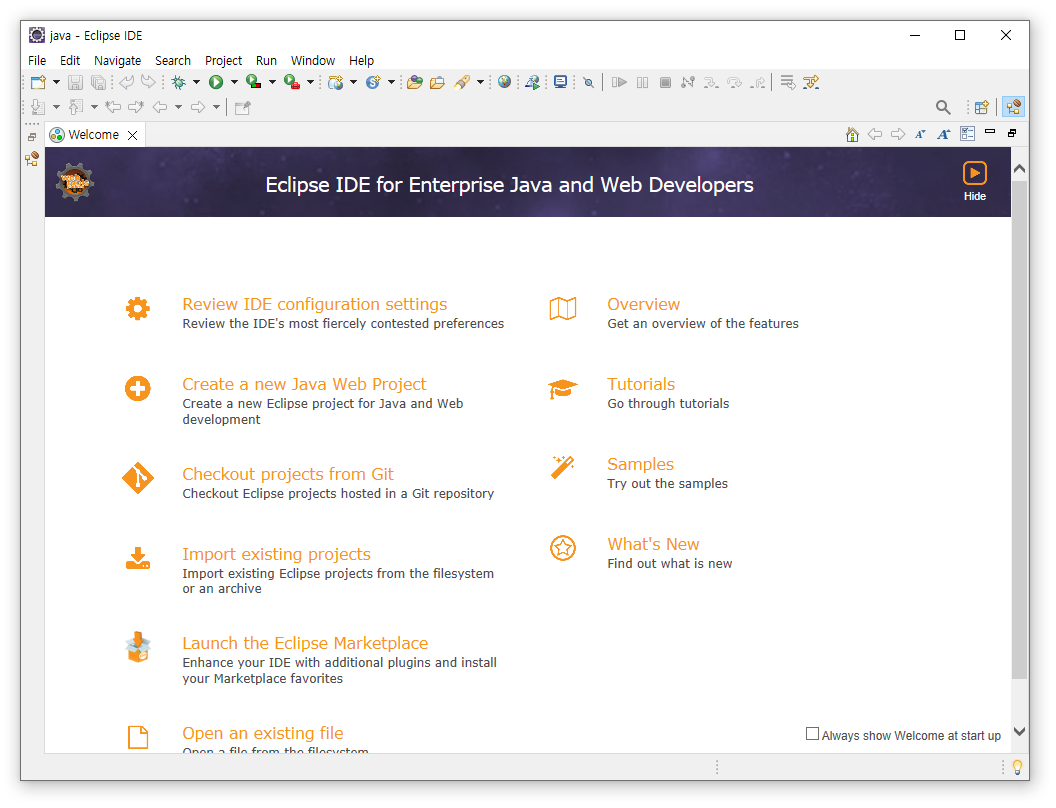Click the Run External Tools icon
The width and height of the screenshot is (1056, 808).
[292, 82]
